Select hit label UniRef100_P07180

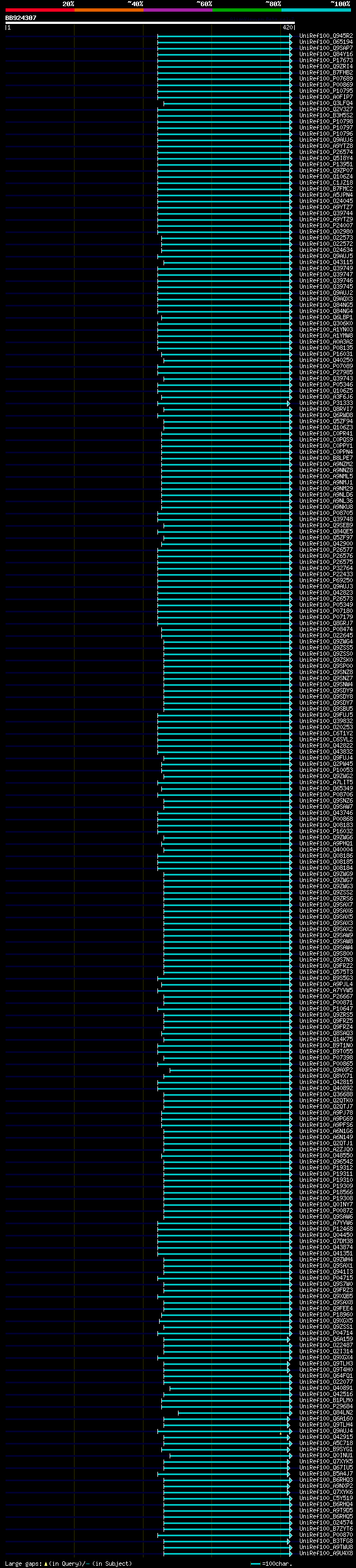coord(325,611)
